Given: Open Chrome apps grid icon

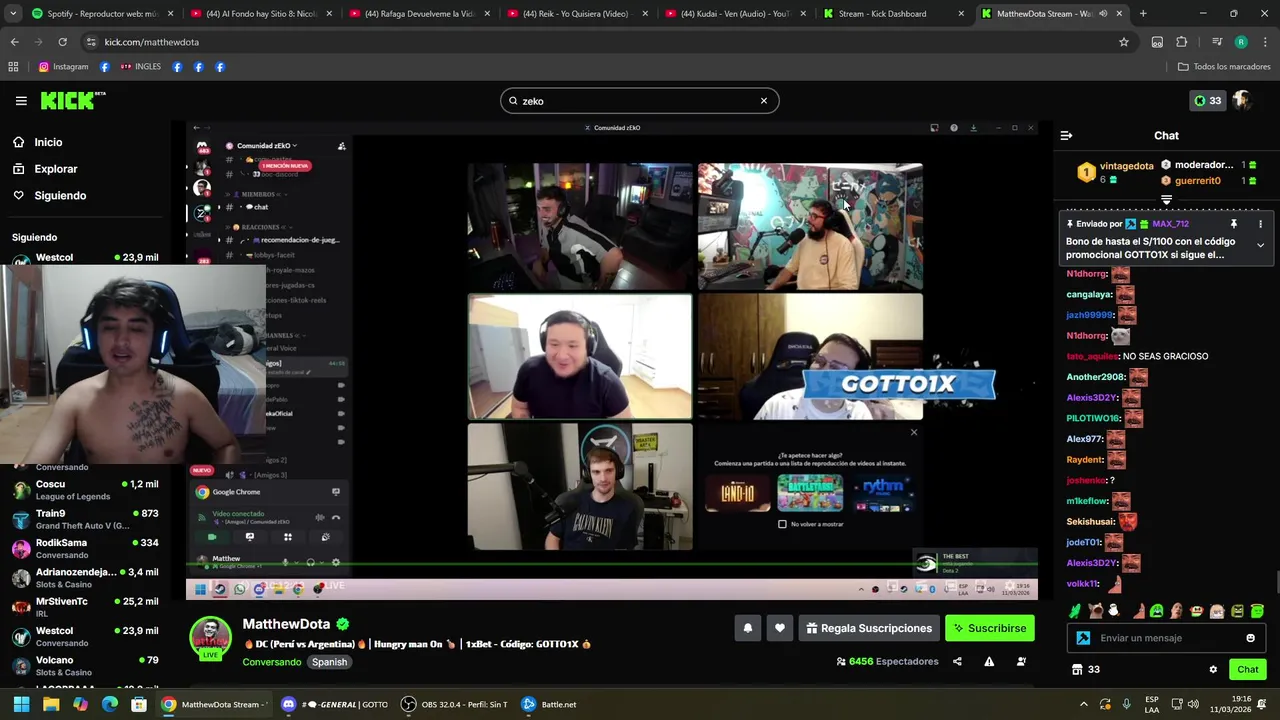Looking at the screenshot, I should pos(13,67).
